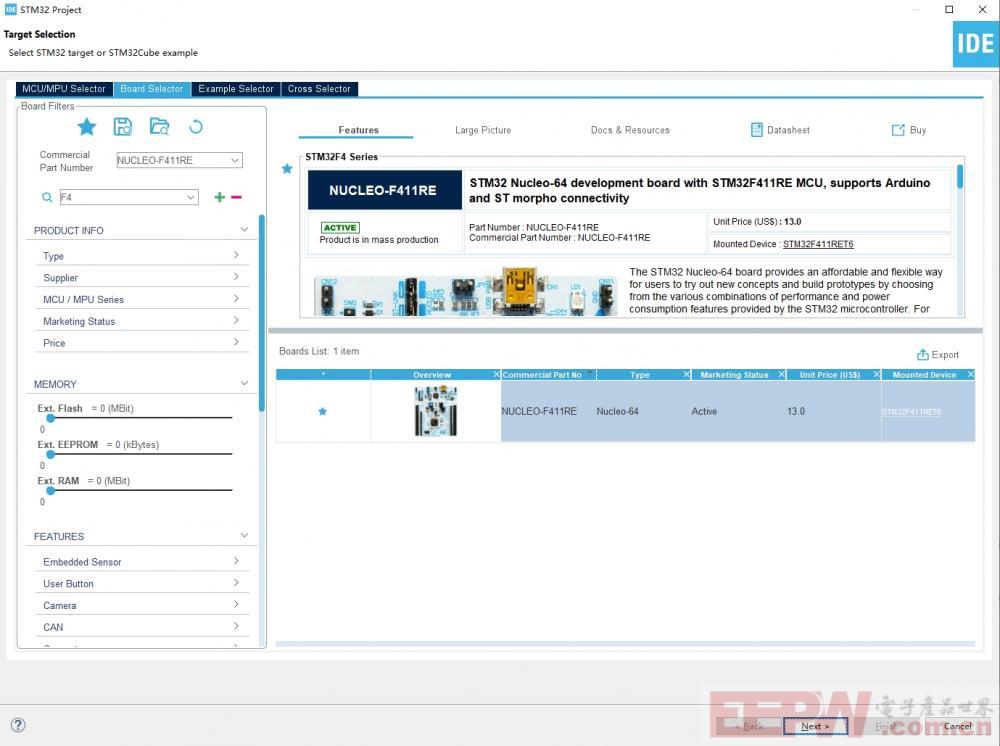The image size is (1000, 746).
Task: Add a search filter with green plus
Action: [x=219, y=197]
